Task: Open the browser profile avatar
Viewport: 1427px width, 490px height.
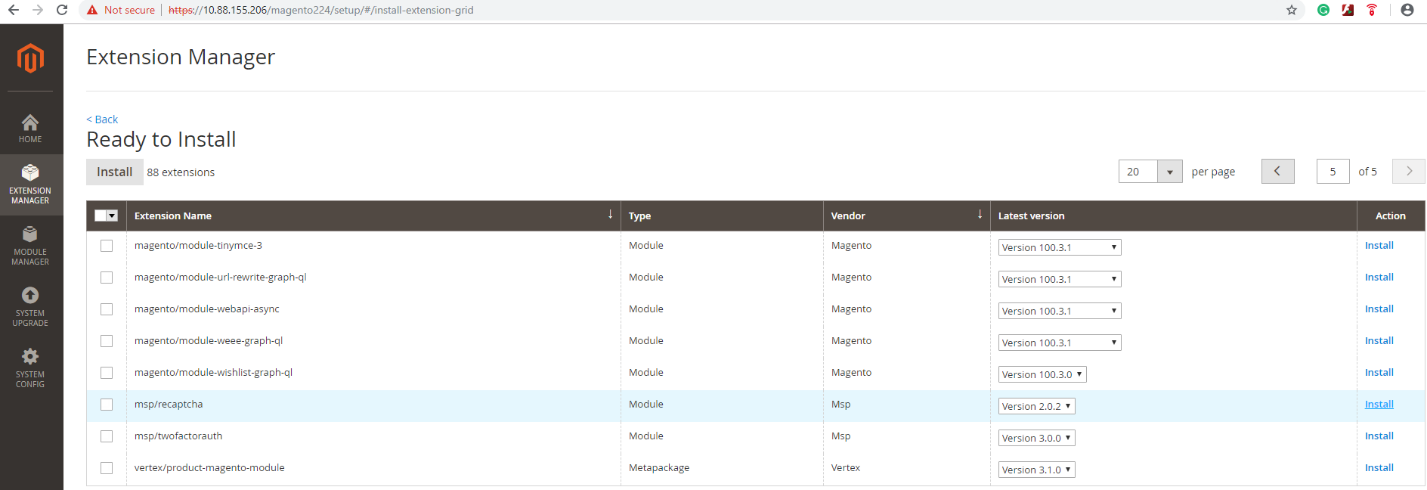Action: click(1408, 10)
